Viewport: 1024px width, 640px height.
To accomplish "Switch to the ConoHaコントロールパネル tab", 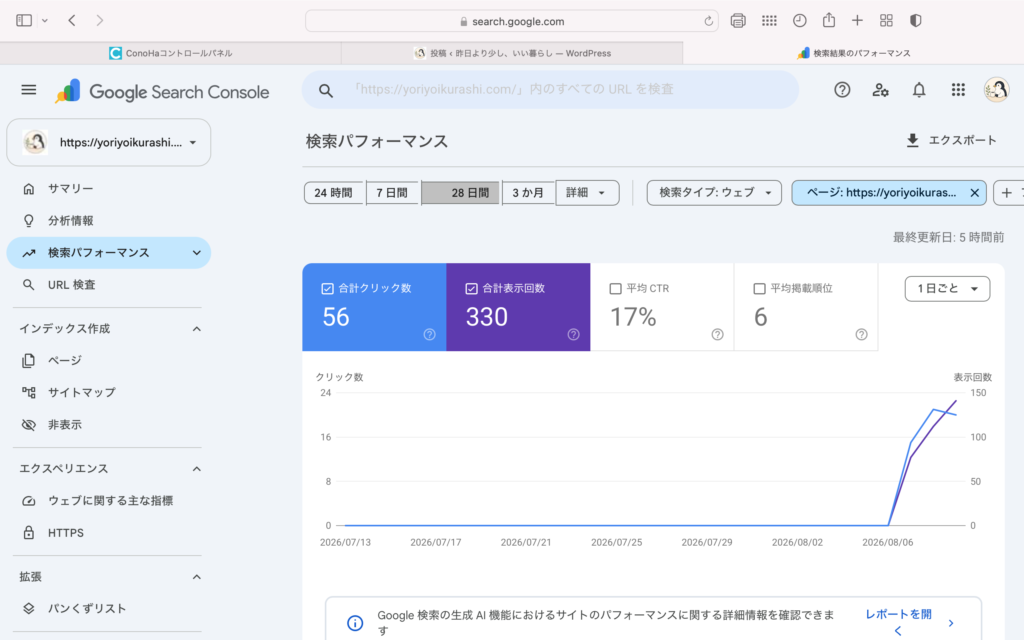I will (x=170, y=54).
